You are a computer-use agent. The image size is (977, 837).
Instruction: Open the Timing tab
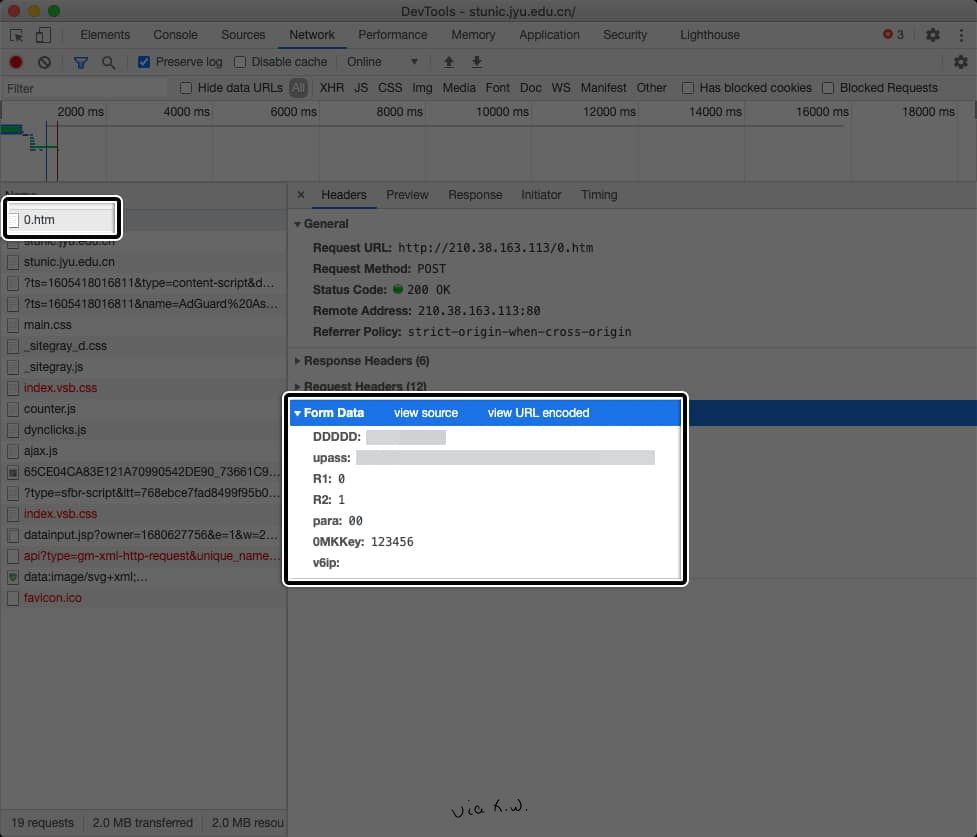(598, 195)
